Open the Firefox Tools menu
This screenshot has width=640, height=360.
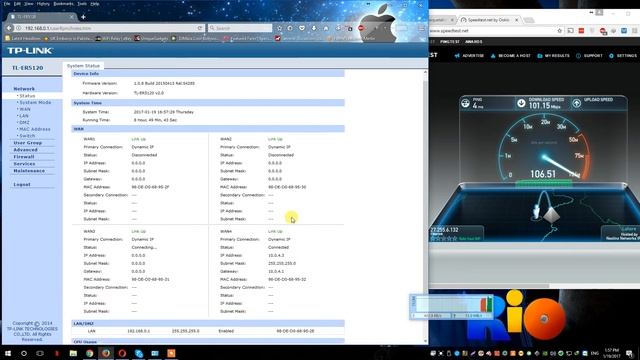pos(82,4)
